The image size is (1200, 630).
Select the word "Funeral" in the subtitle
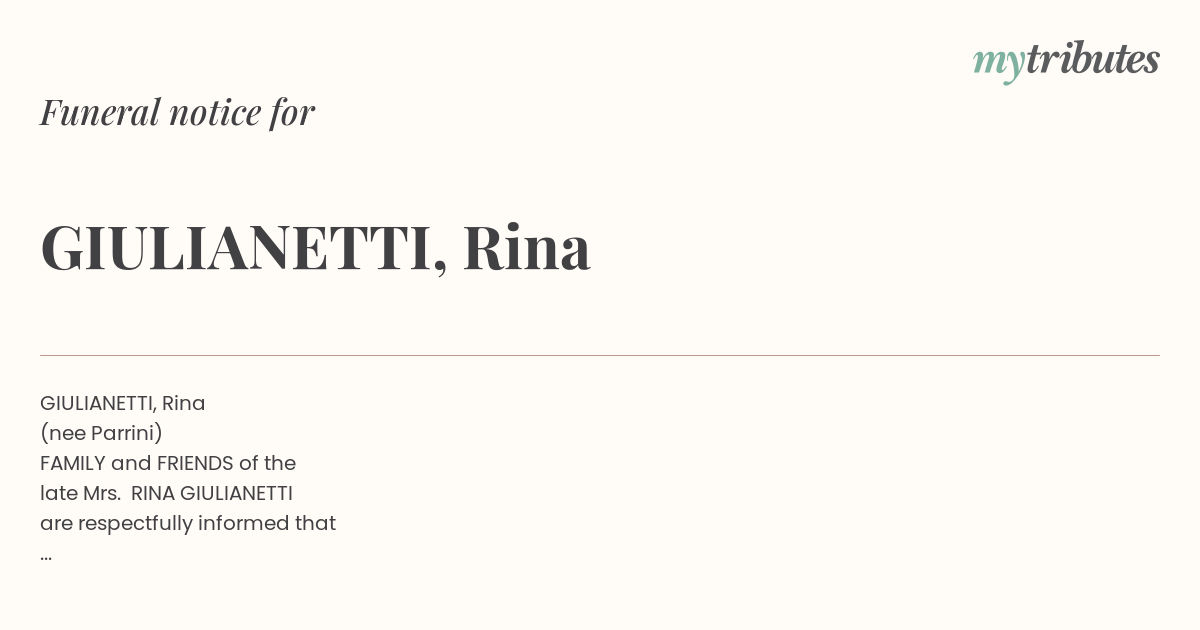100,112
